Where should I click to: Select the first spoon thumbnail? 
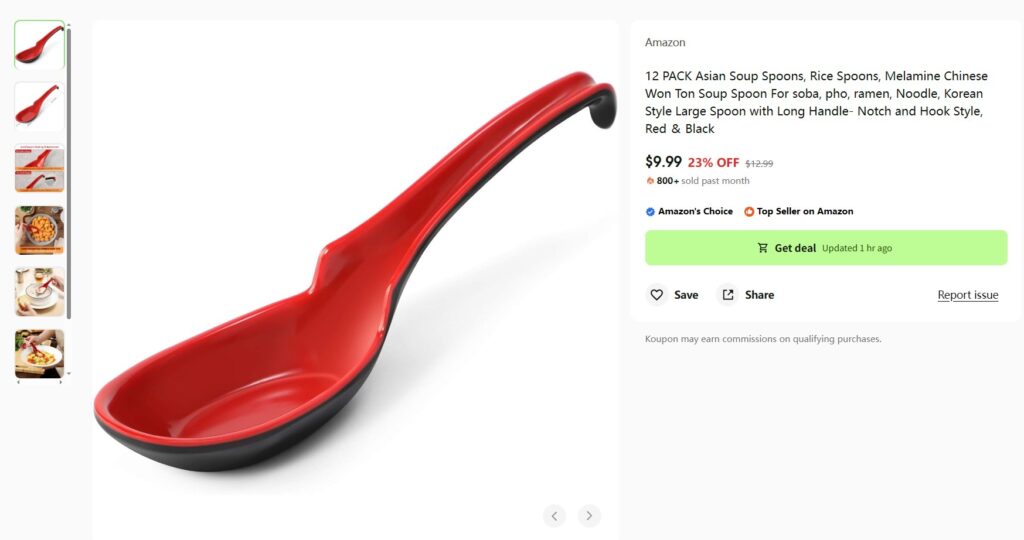coord(39,45)
